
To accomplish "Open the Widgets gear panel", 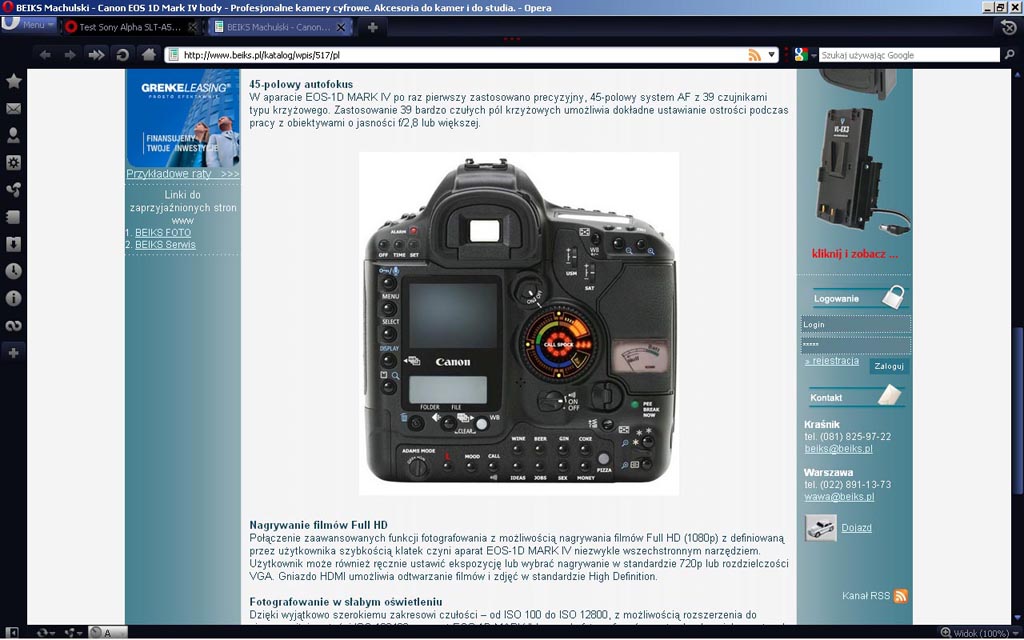I will click(x=13, y=163).
